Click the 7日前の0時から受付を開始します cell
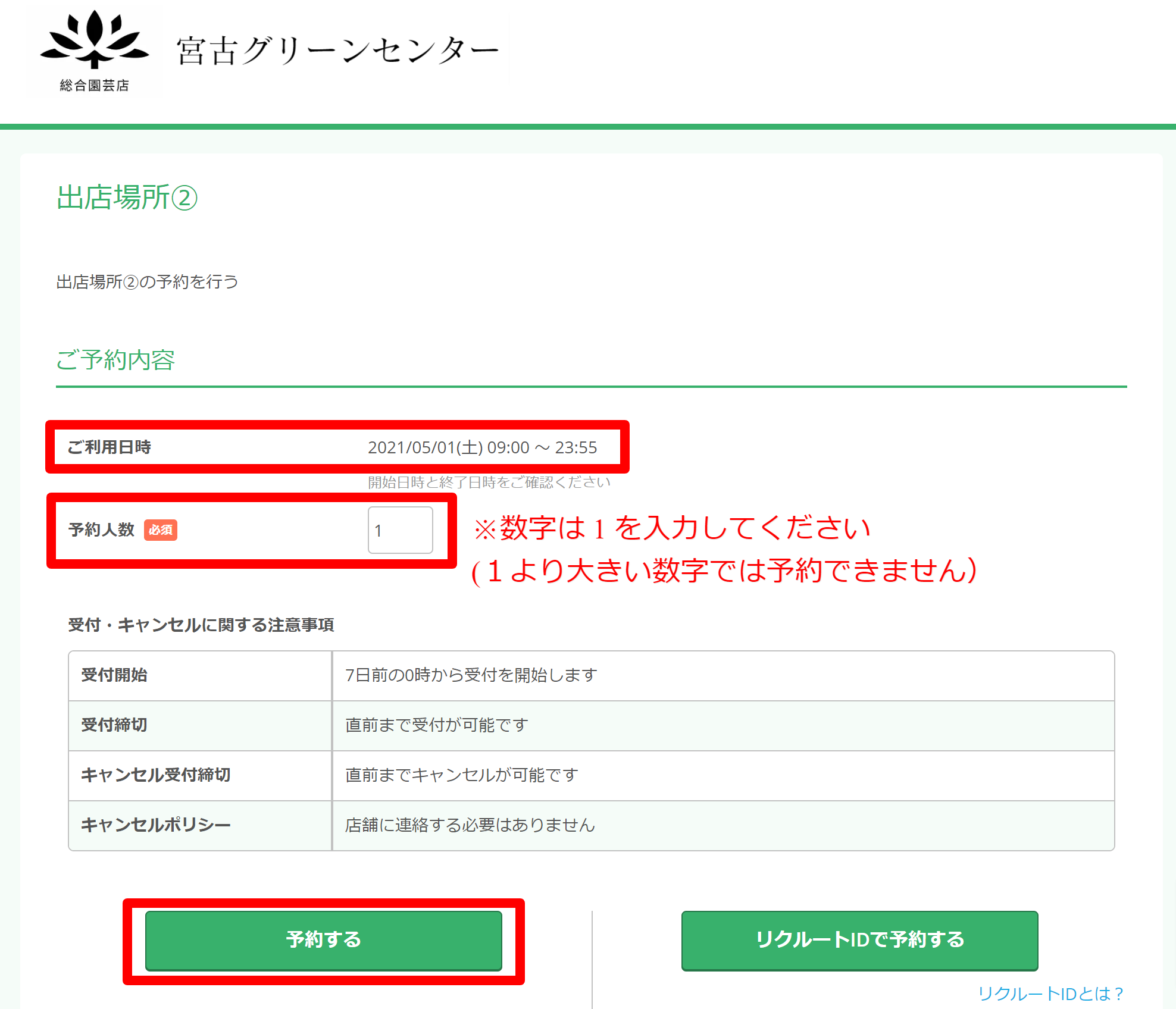The height and width of the screenshot is (1009, 1176). [x=471, y=675]
